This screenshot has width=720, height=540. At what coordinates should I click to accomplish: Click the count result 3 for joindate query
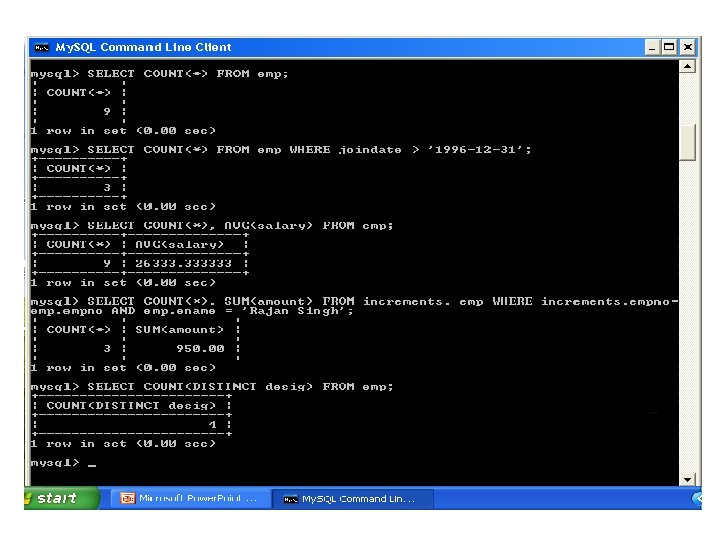(x=107, y=187)
